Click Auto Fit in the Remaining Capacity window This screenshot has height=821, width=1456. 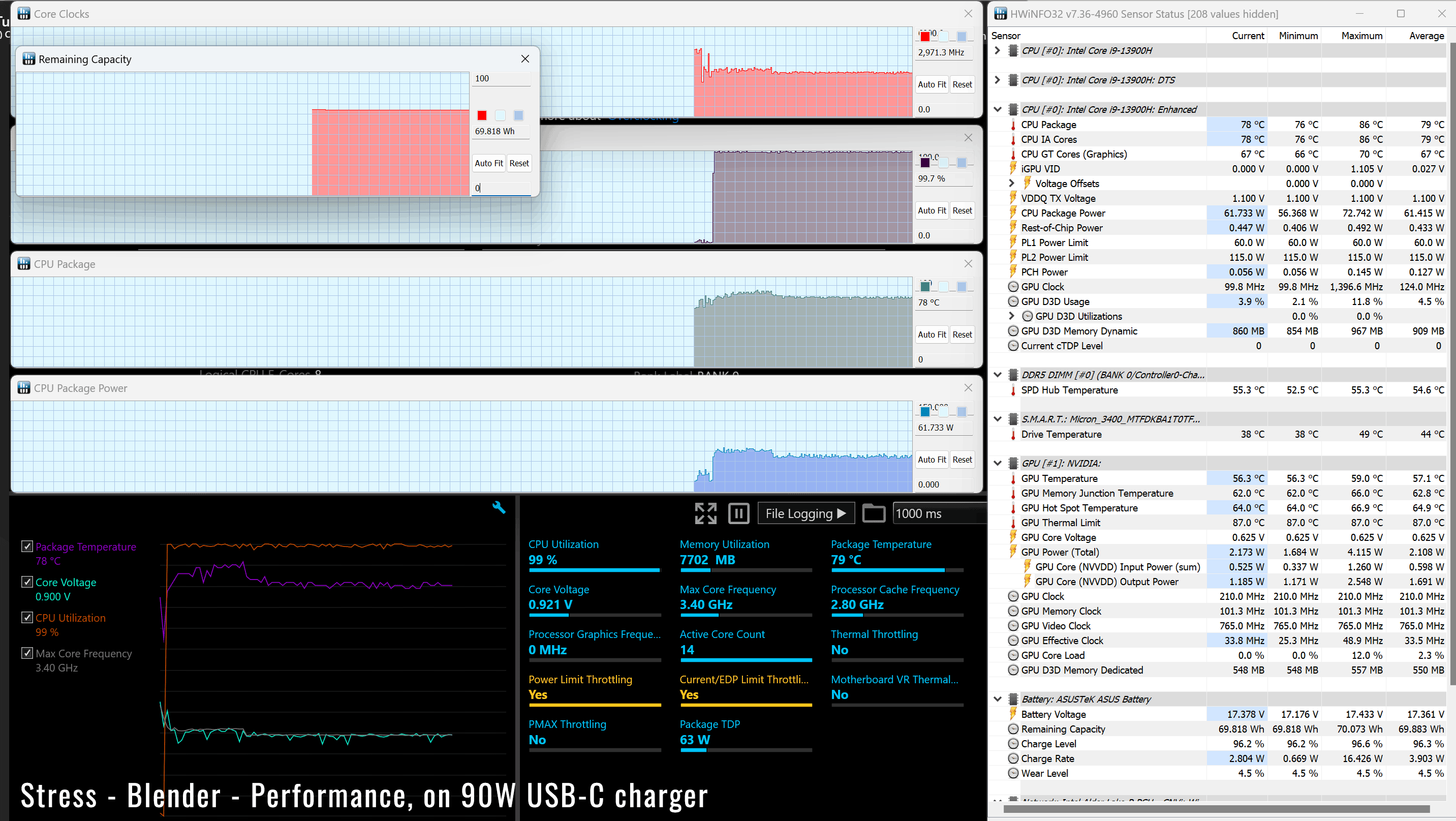488,163
